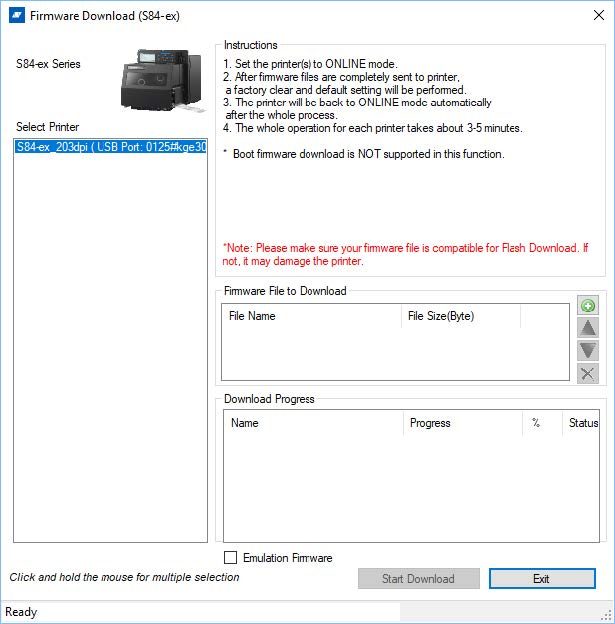Click the multiple selection hint text
Image resolution: width=615 pixels, height=624 pixels.
[x=125, y=577]
